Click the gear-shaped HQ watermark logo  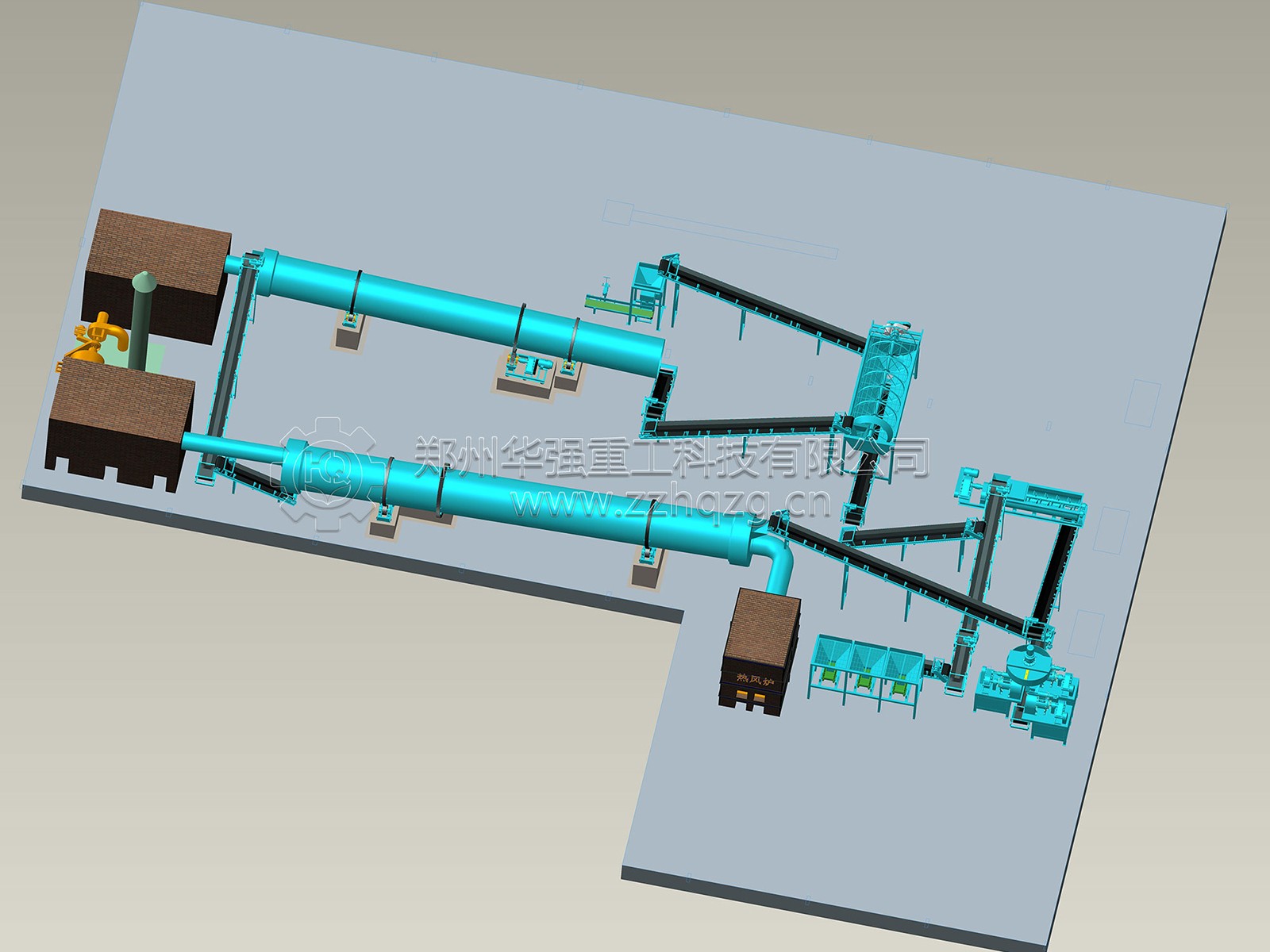click(327, 474)
